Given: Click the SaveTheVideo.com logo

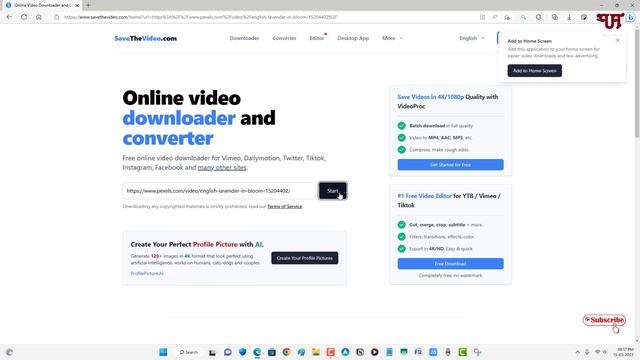Looking at the screenshot, I should pyautogui.click(x=146, y=38).
